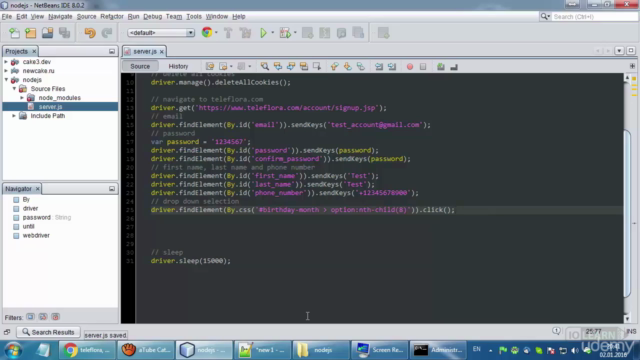Open the default configuration dropdown

tap(161, 33)
